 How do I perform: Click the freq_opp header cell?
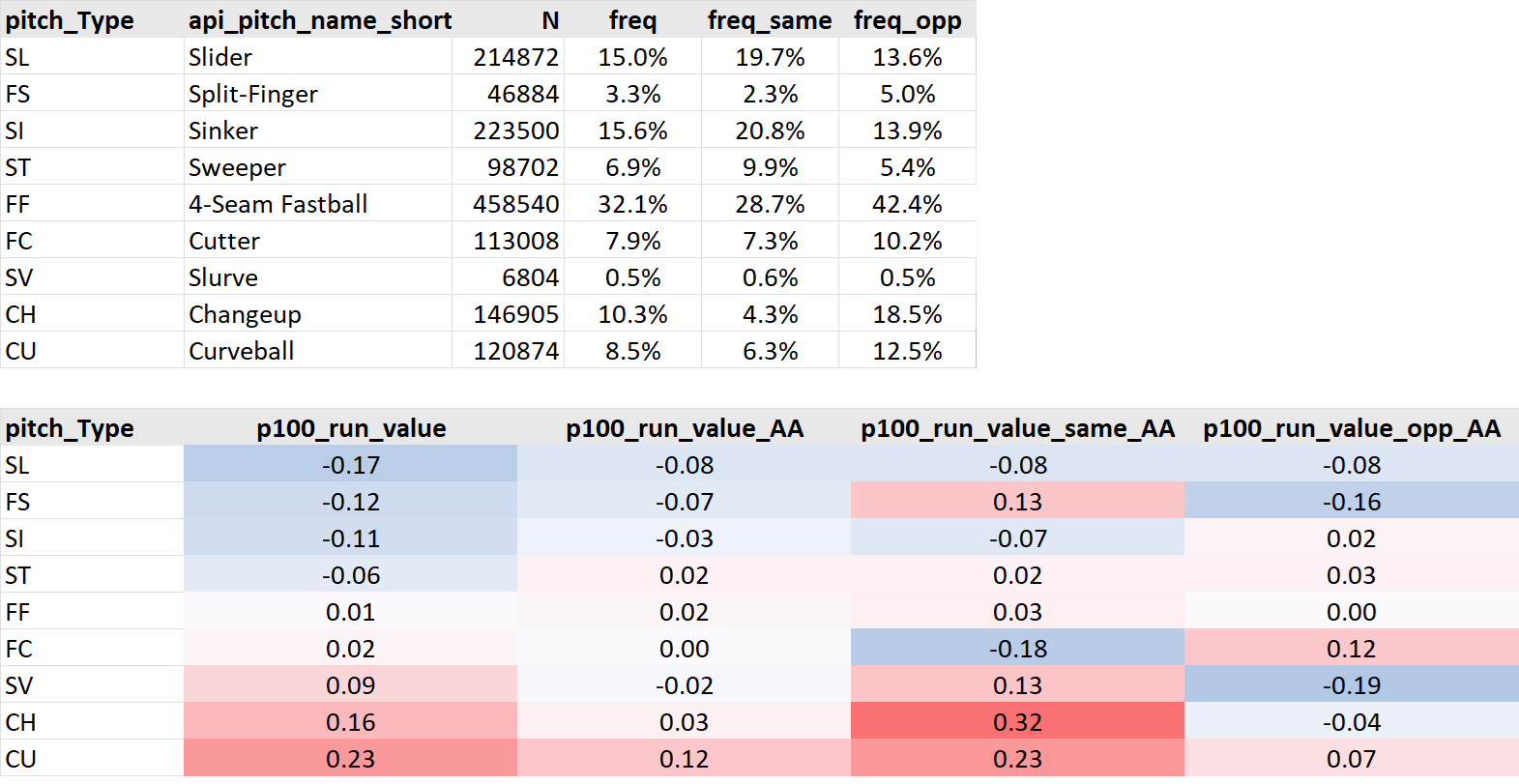907,20
